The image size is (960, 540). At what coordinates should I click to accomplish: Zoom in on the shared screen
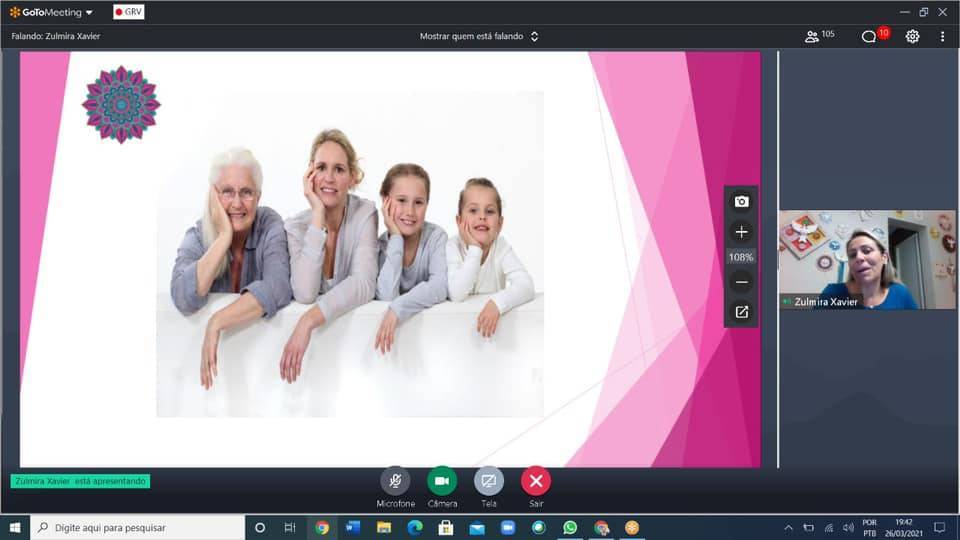point(741,232)
